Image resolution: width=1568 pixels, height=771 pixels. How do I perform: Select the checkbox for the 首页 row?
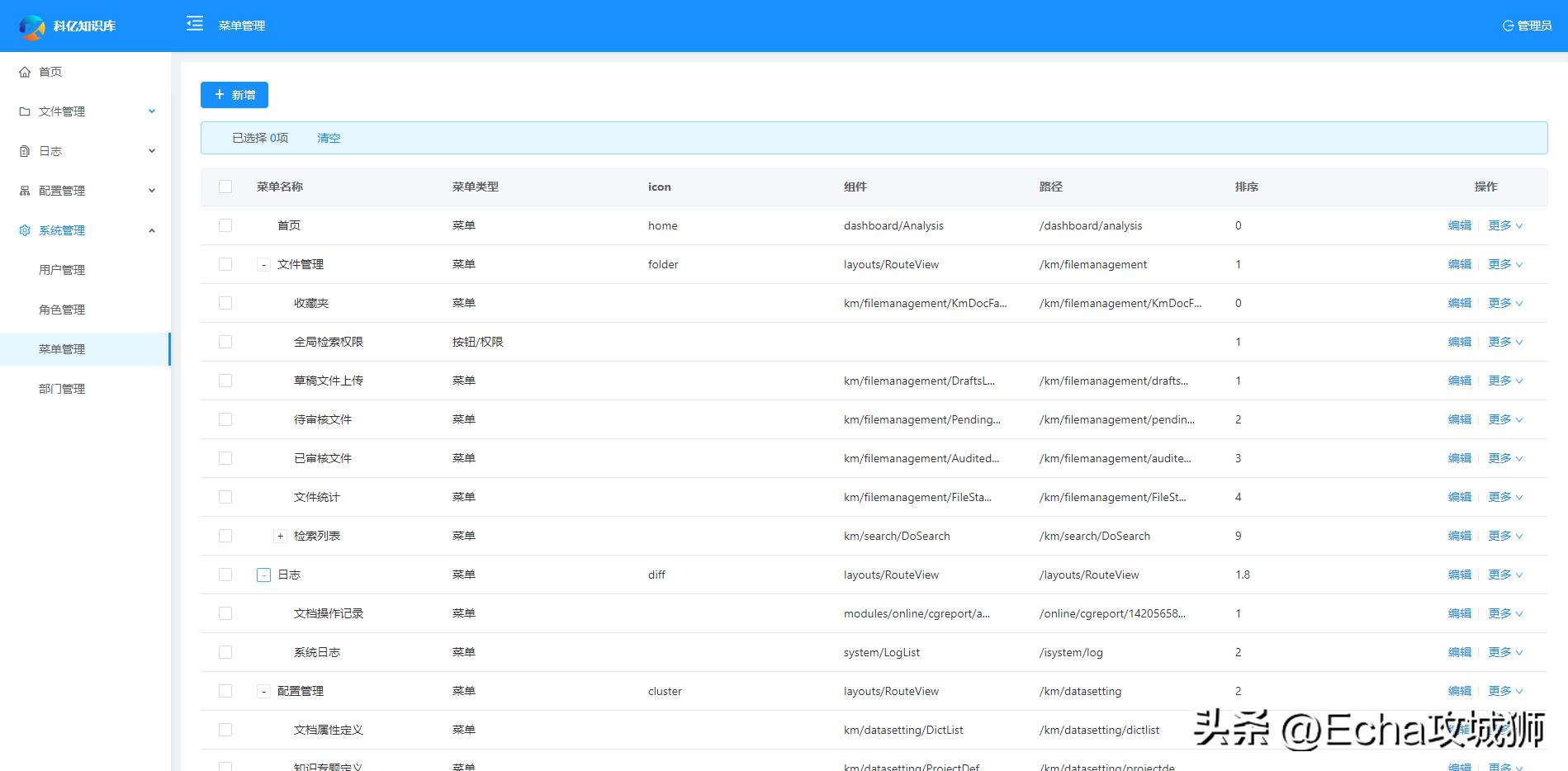pyautogui.click(x=225, y=225)
